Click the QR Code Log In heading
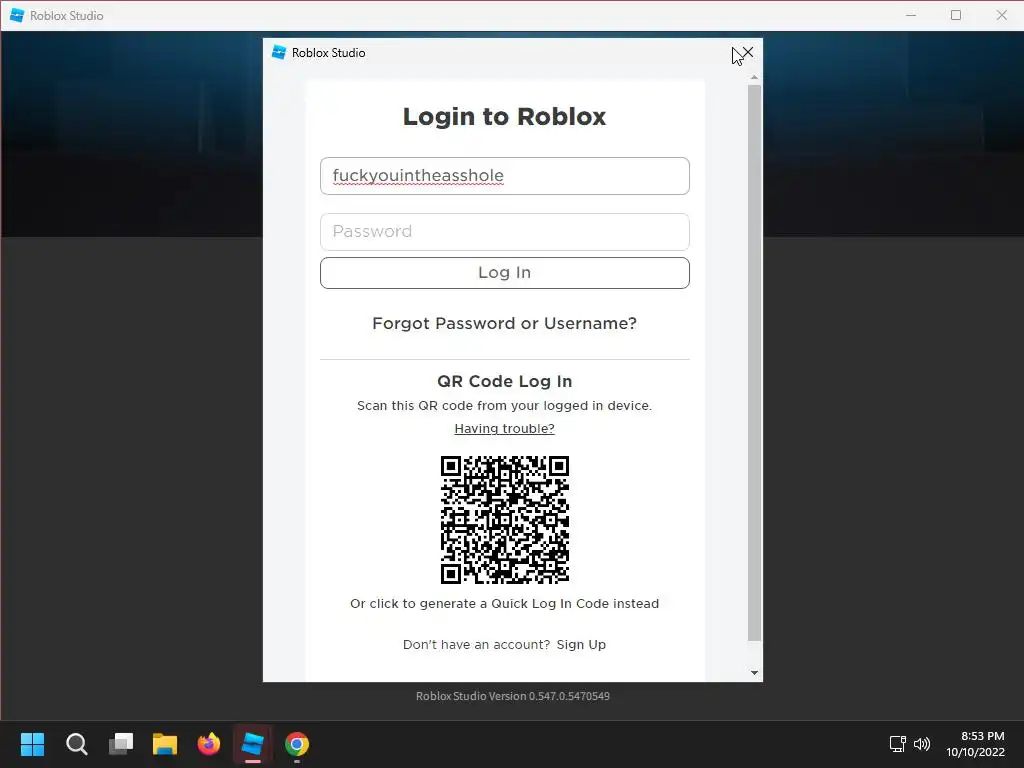Viewport: 1024px width, 768px height. pos(504,381)
